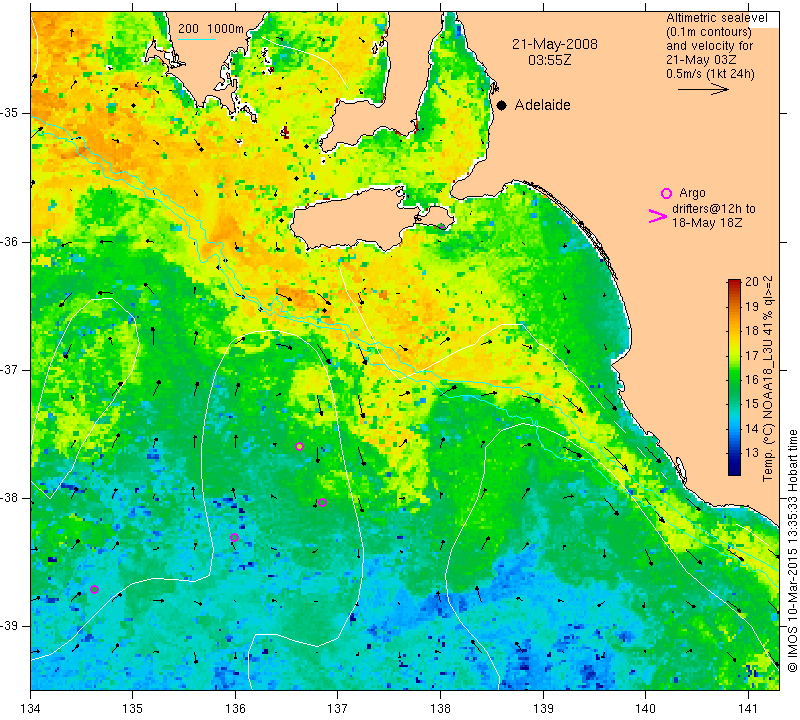Click the IMOS copyright timestamp text

pos(792,551)
